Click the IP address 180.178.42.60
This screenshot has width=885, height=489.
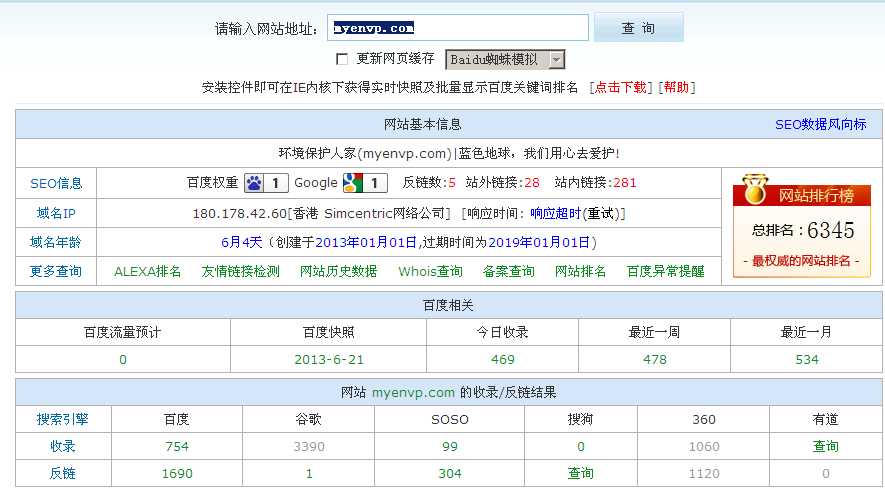tap(240, 213)
